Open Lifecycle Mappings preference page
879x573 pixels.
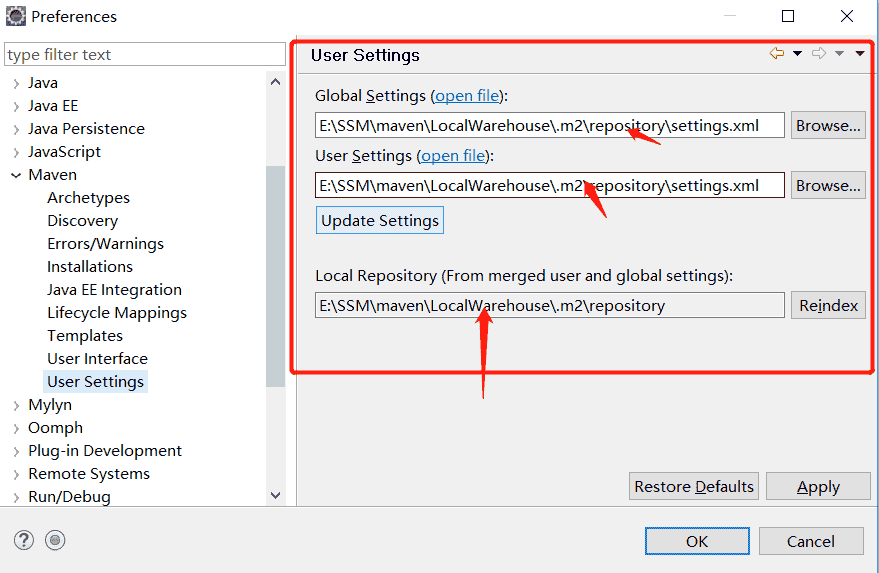click(117, 313)
